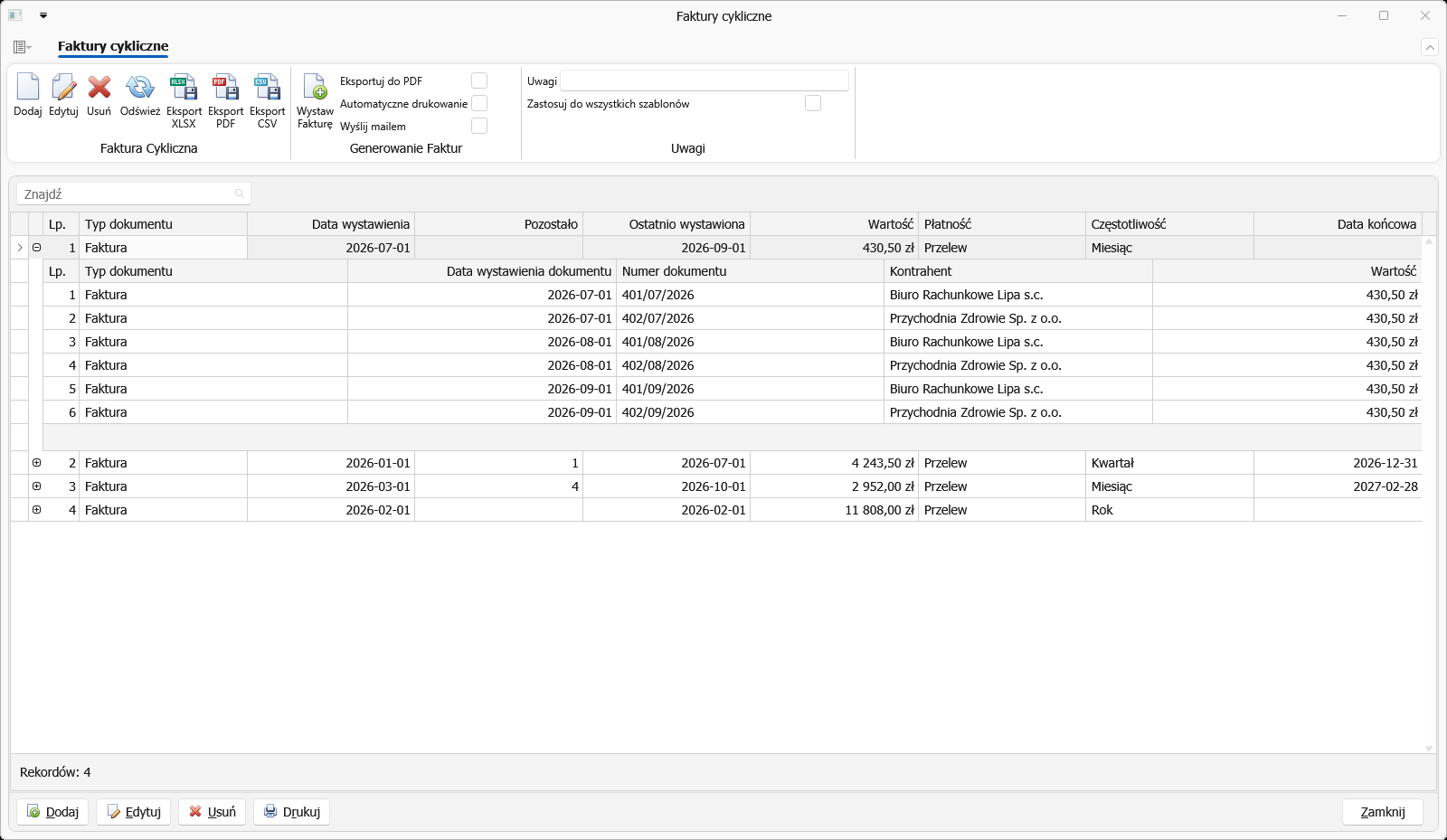Click the Zamknij button
The width and height of the screenshot is (1447, 840).
1383,811
